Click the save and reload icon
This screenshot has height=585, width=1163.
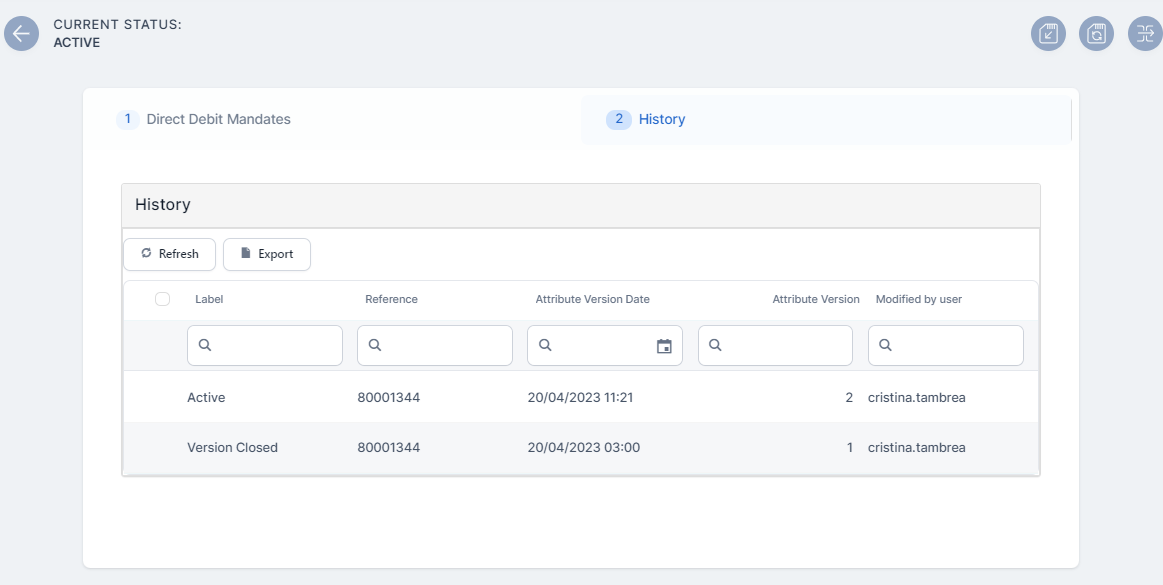[x=1096, y=34]
